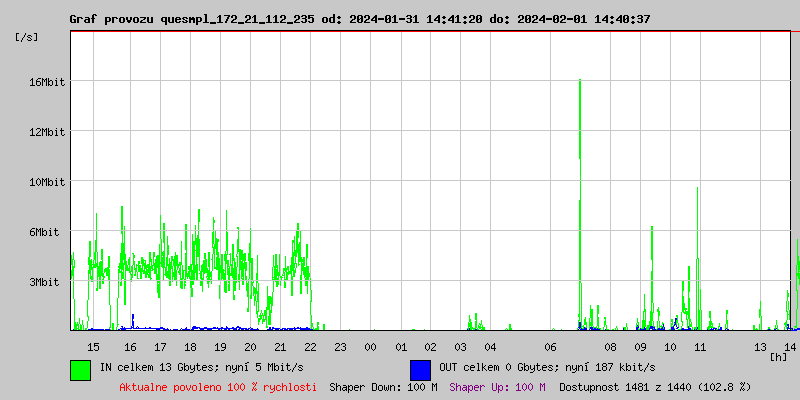The width and height of the screenshot is (800, 400).
Task: Click the 6Mbit y-axis label
Action: click(46, 232)
